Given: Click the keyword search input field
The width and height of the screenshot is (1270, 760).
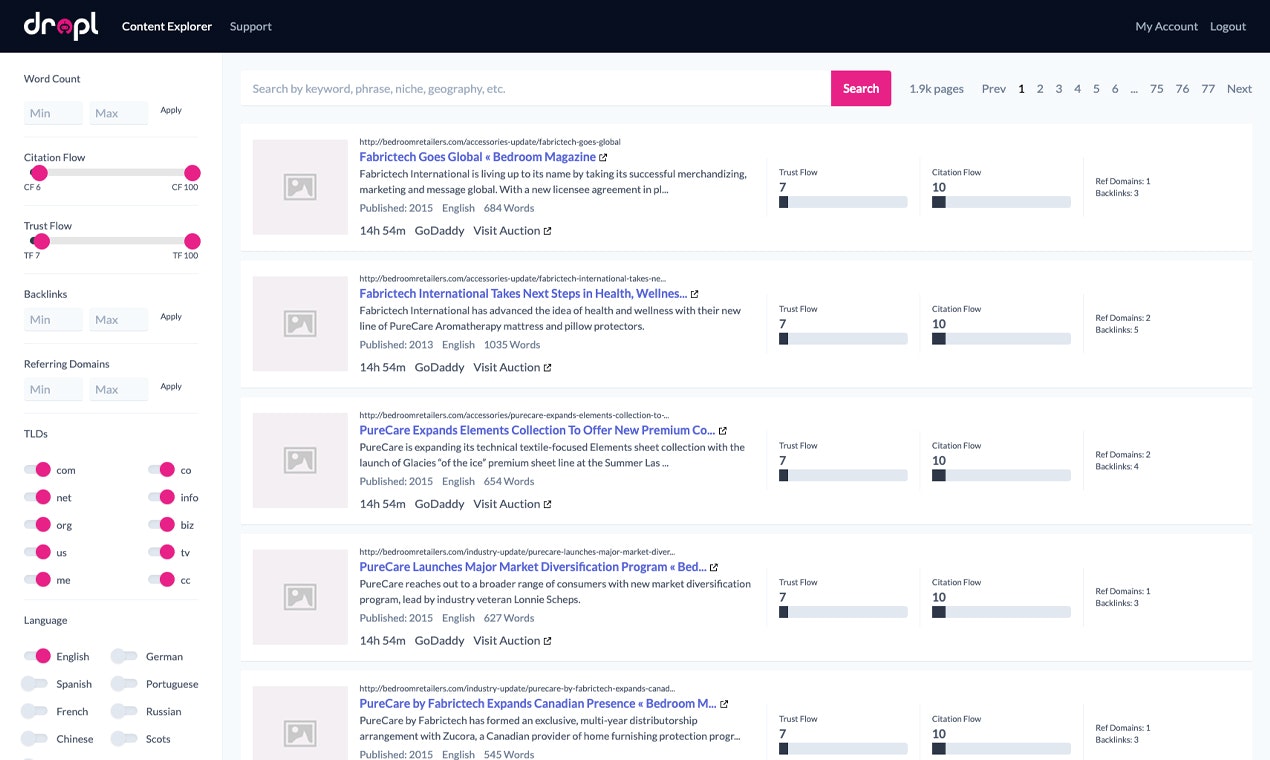Looking at the screenshot, I should pos(530,88).
